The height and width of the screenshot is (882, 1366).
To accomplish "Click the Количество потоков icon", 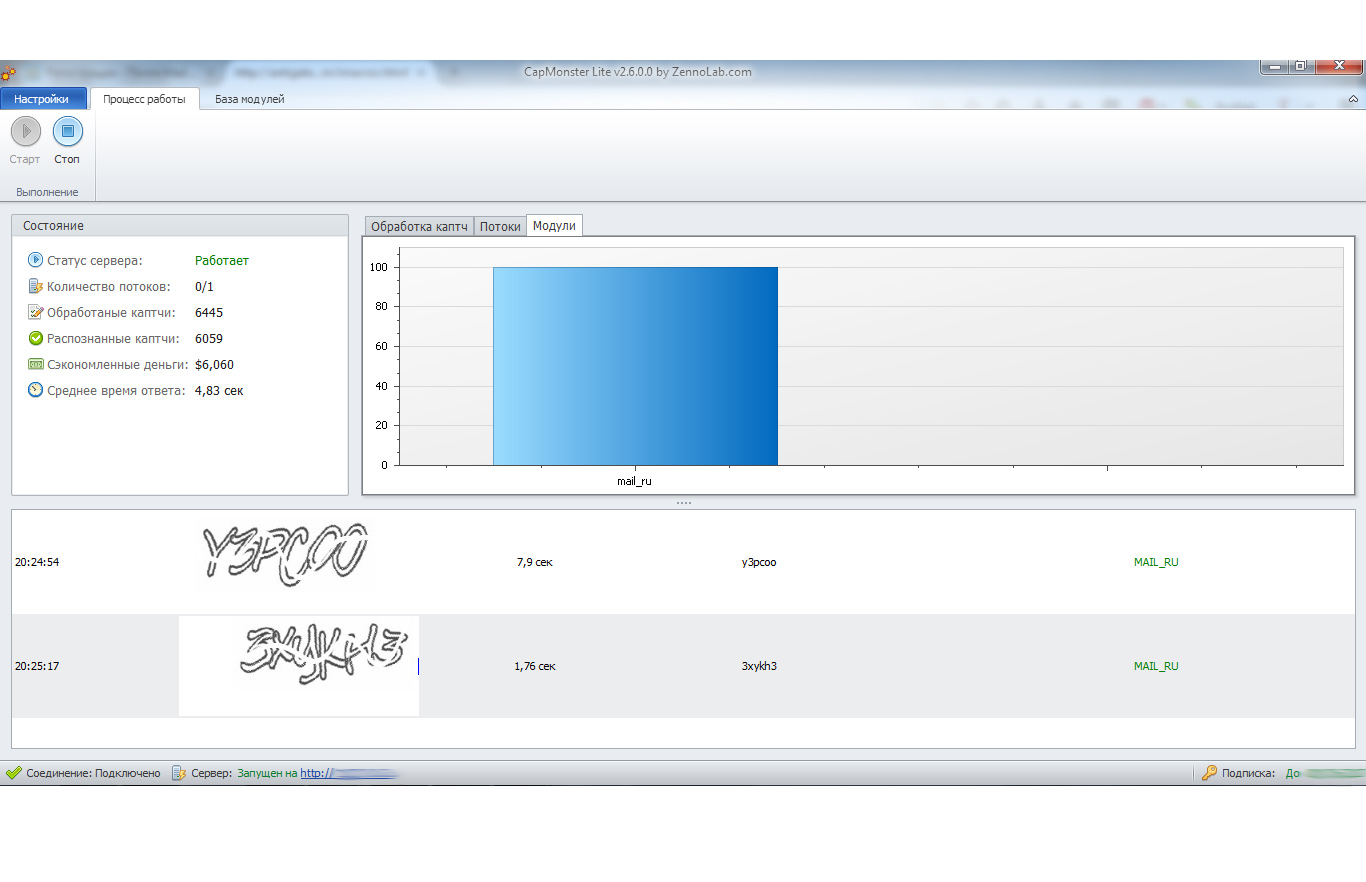I will pyautogui.click(x=35, y=286).
